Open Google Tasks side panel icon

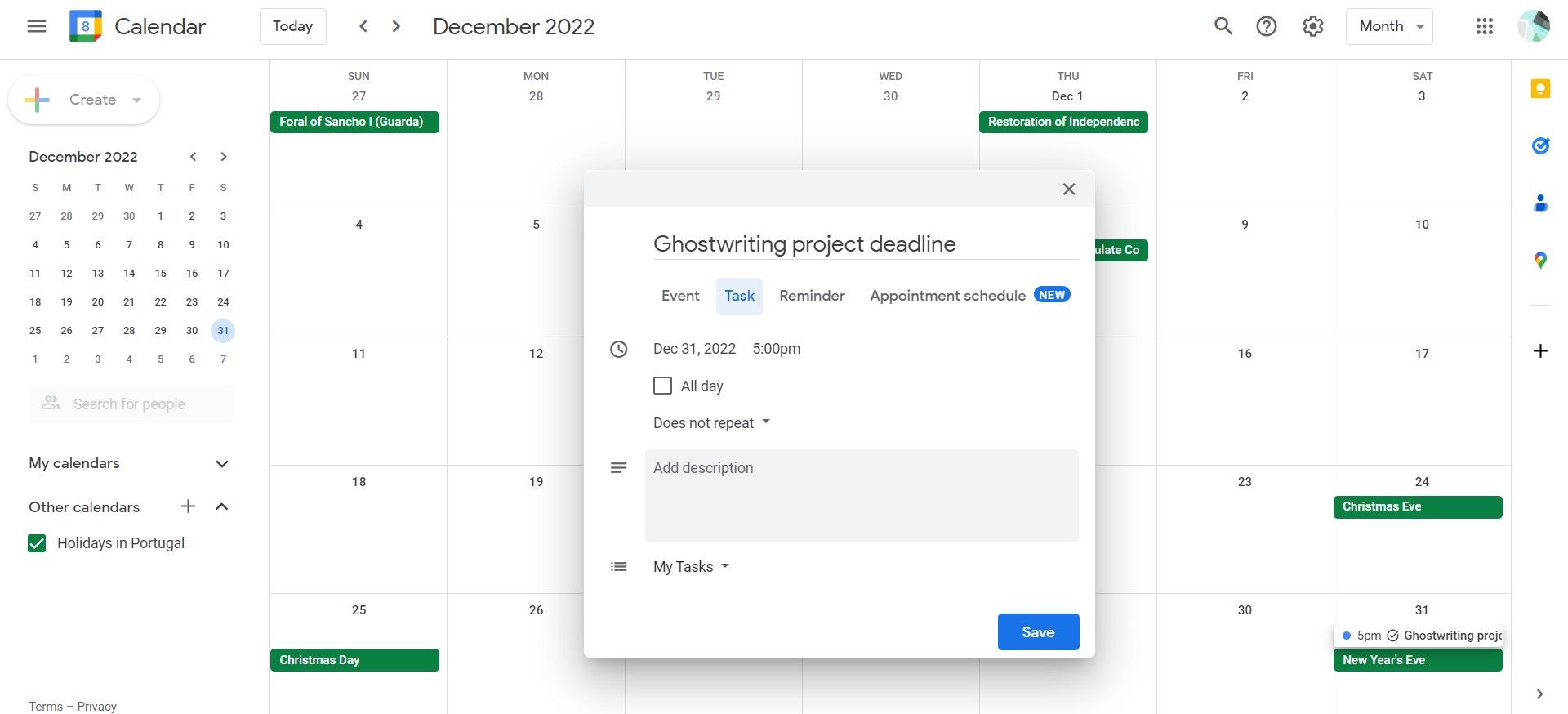pos(1540,146)
